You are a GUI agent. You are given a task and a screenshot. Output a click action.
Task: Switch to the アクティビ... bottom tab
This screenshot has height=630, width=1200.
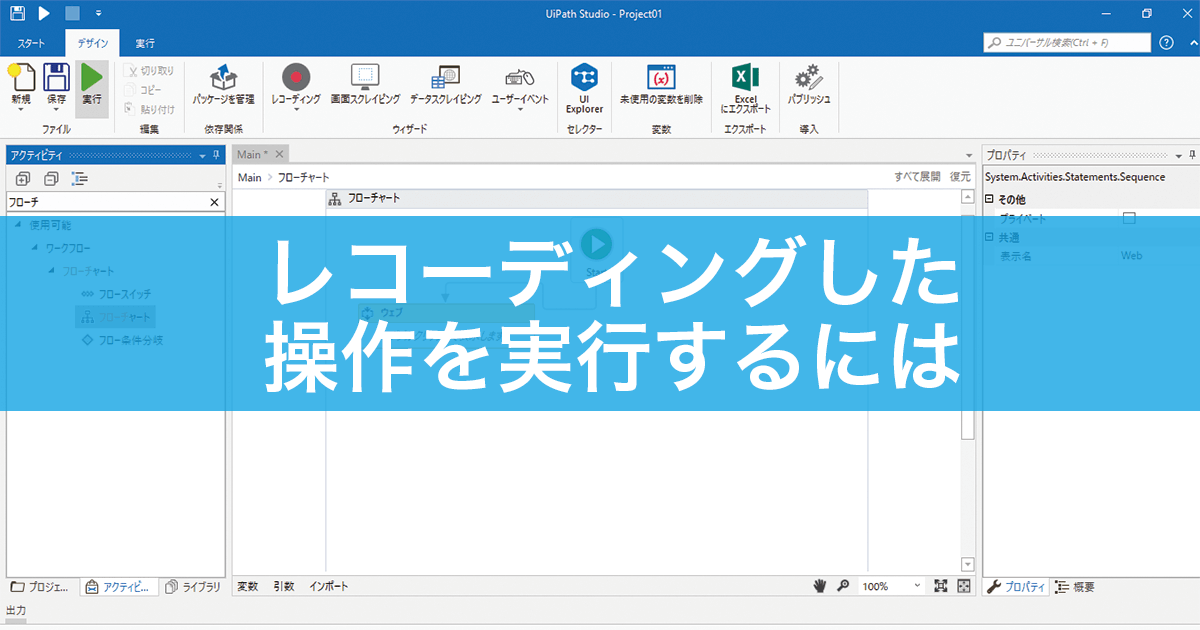click(119, 587)
